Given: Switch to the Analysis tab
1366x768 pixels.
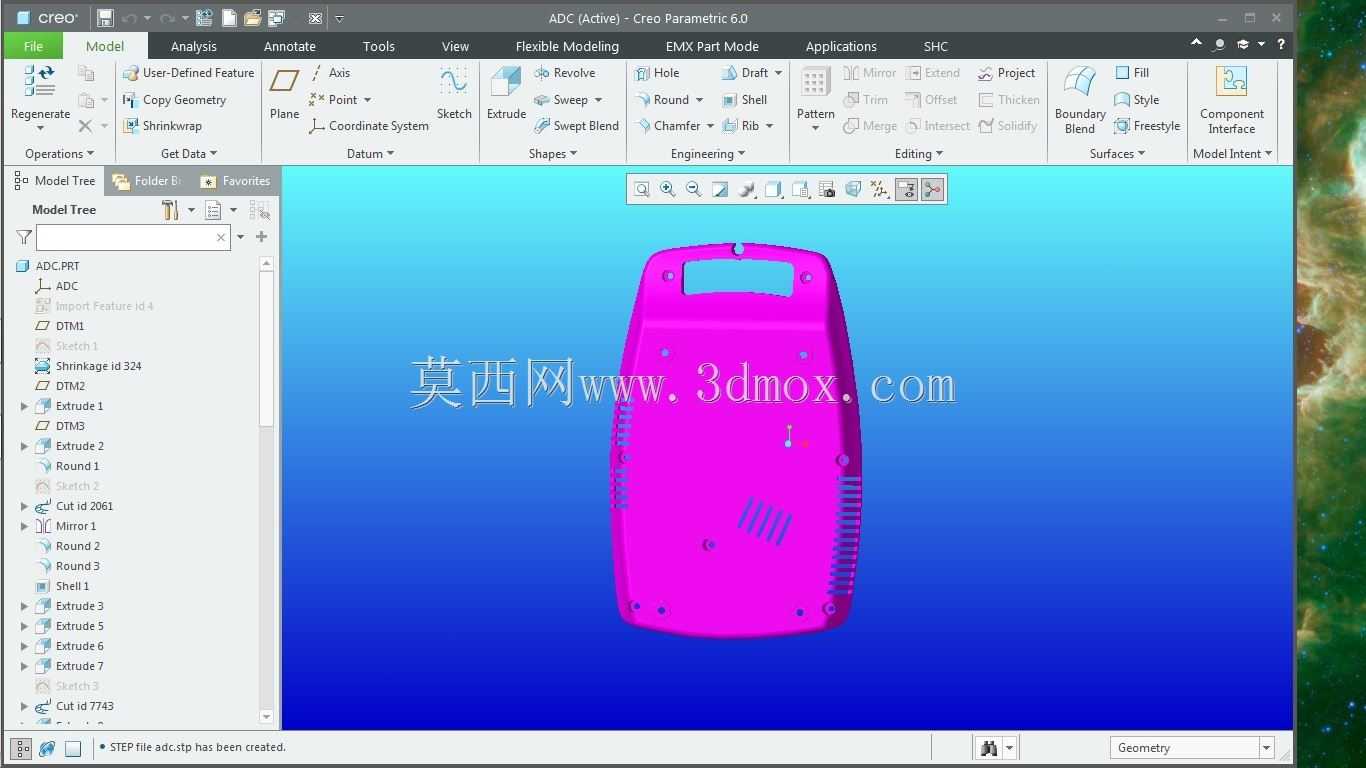Looking at the screenshot, I should coord(193,46).
